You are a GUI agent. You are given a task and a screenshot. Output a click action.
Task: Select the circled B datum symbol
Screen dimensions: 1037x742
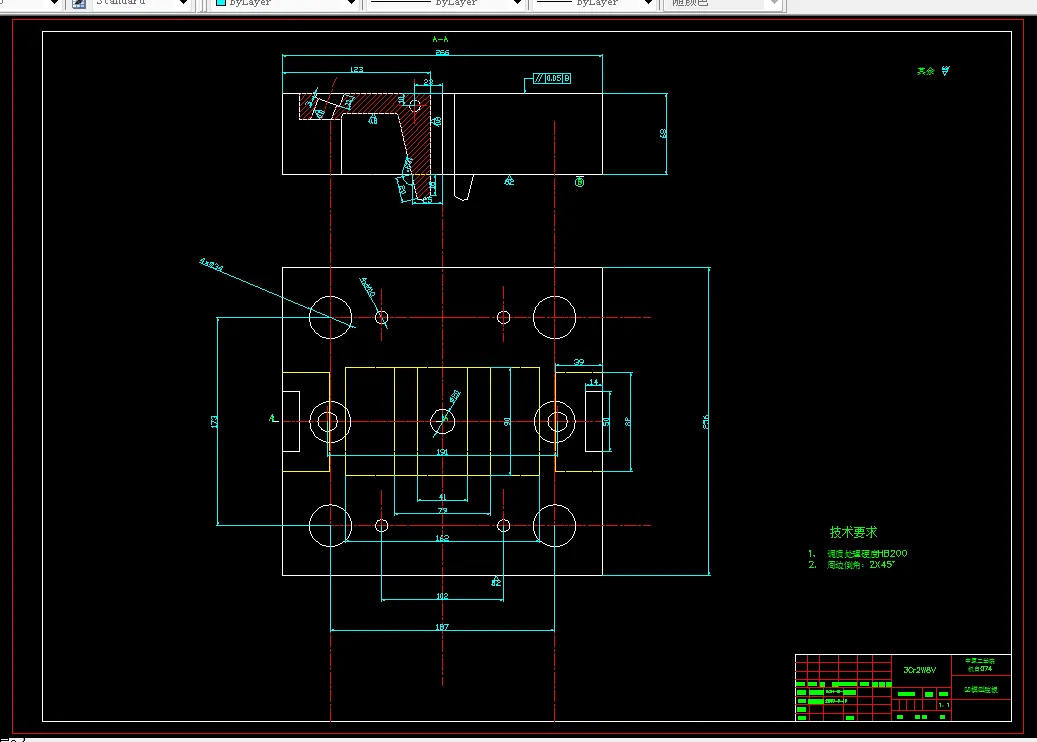(x=579, y=182)
